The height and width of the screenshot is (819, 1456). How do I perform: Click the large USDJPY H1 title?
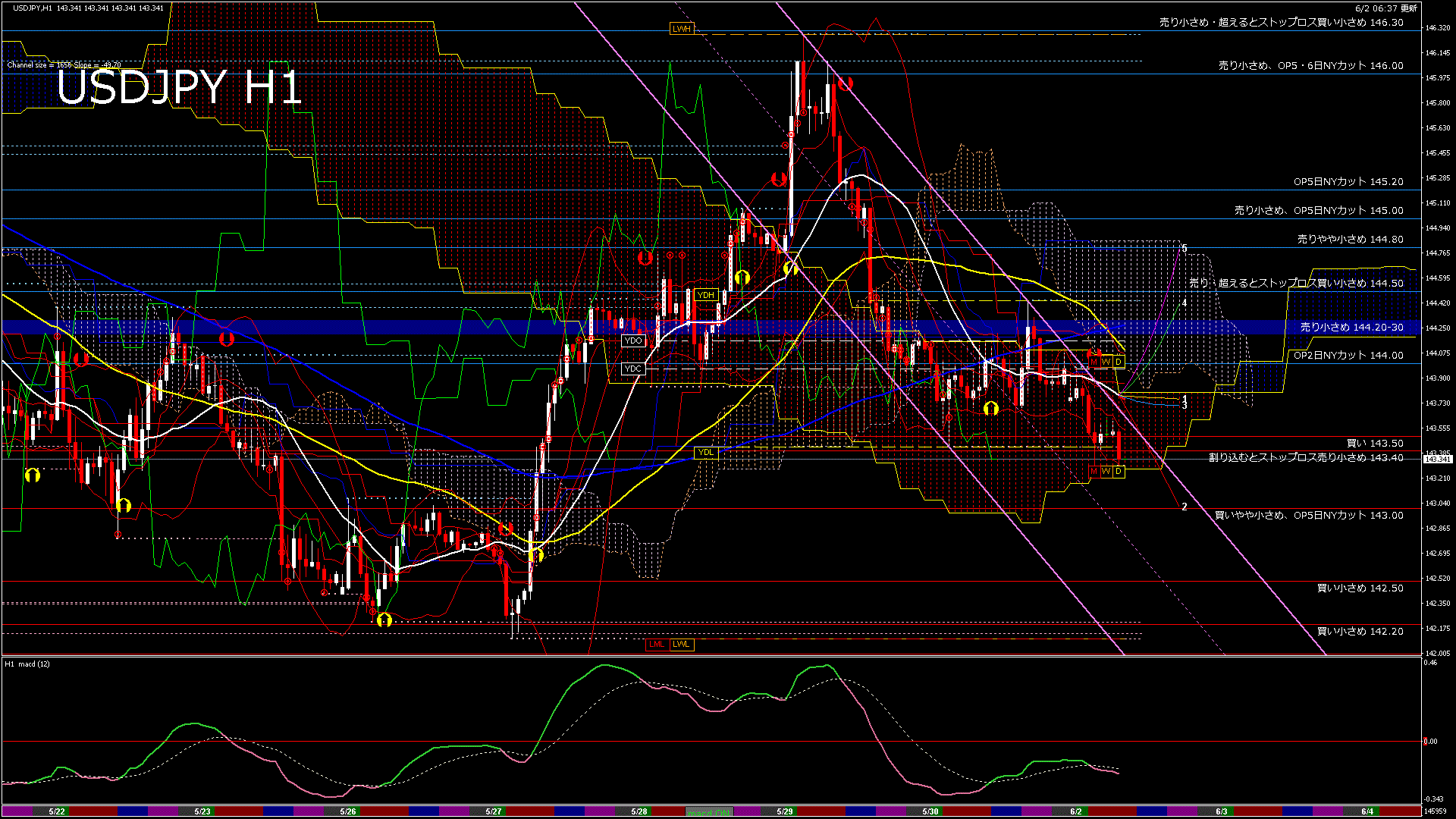click(179, 86)
